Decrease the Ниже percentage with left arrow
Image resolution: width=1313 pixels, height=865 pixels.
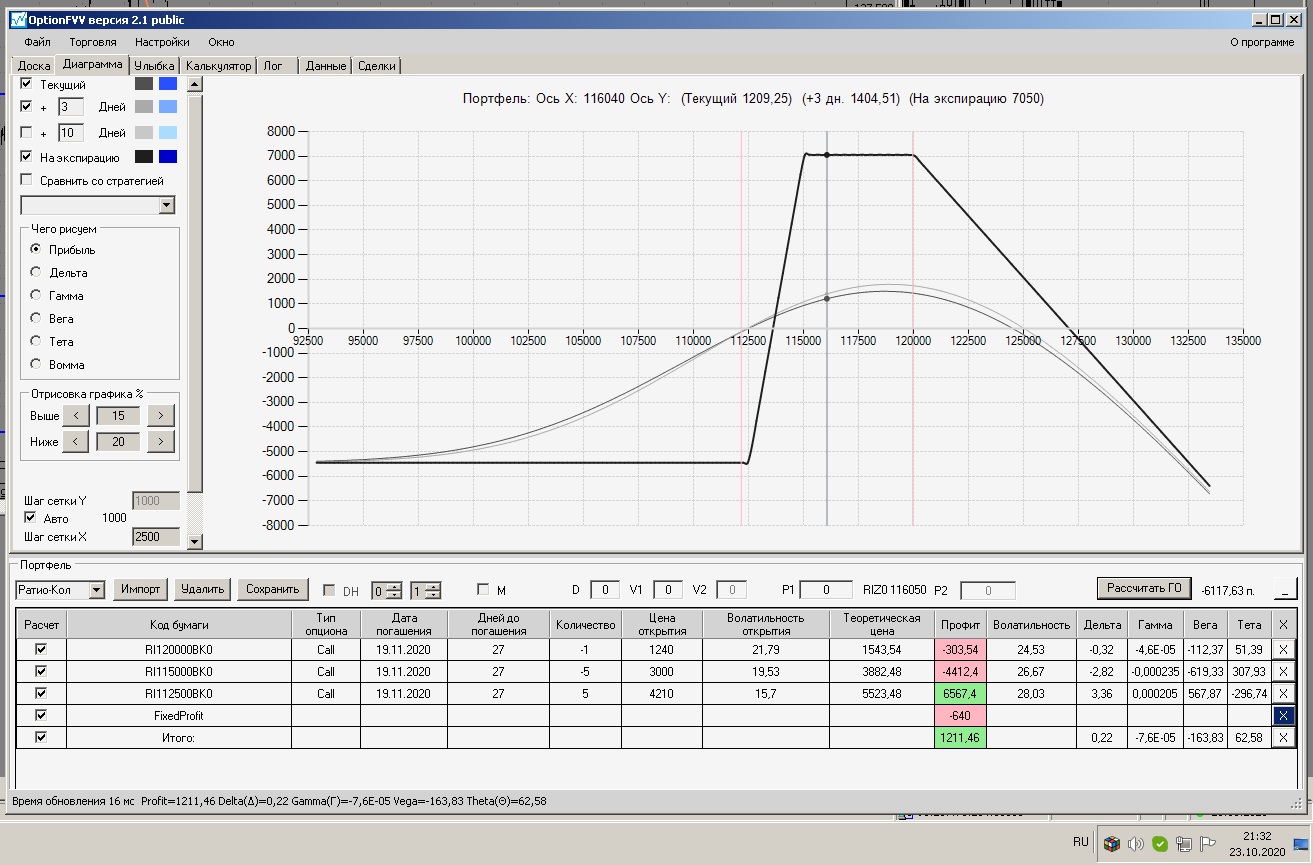[x=76, y=441]
